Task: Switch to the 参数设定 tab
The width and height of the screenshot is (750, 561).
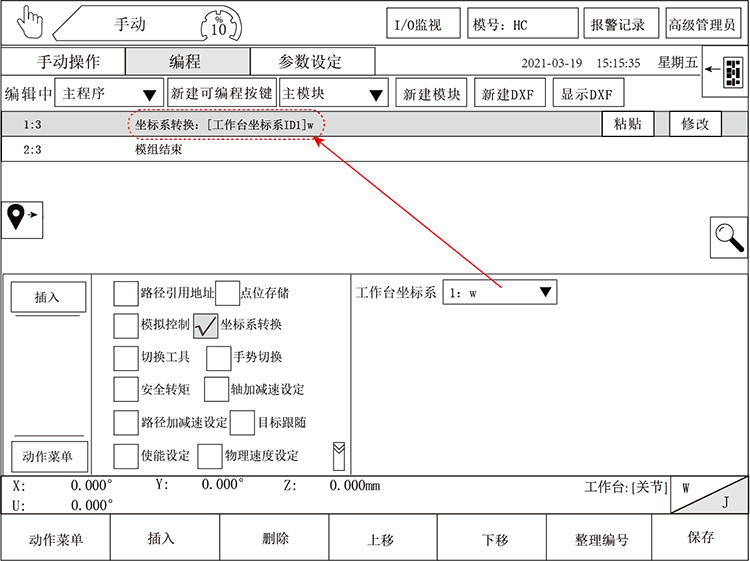Action: (x=311, y=62)
